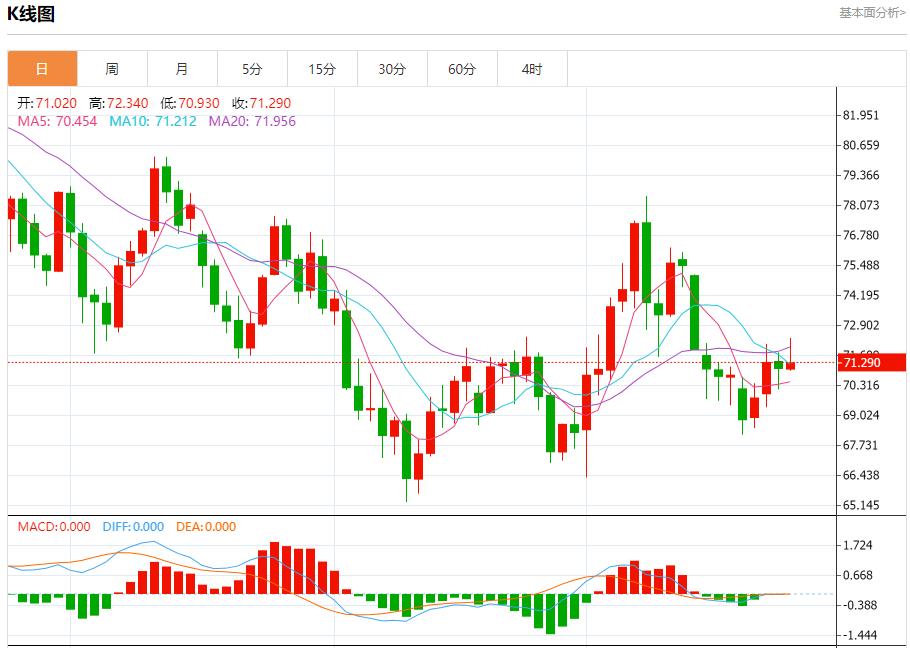Select the 日 daily chart tab
Image resolution: width=910 pixels, height=648 pixels.
pyautogui.click(x=42, y=69)
